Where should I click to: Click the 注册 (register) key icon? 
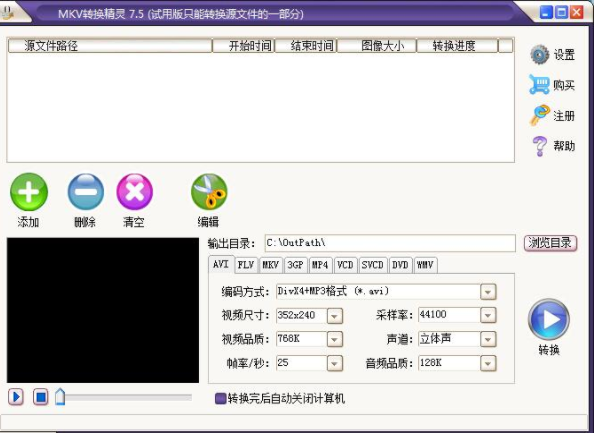pyautogui.click(x=540, y=115)
